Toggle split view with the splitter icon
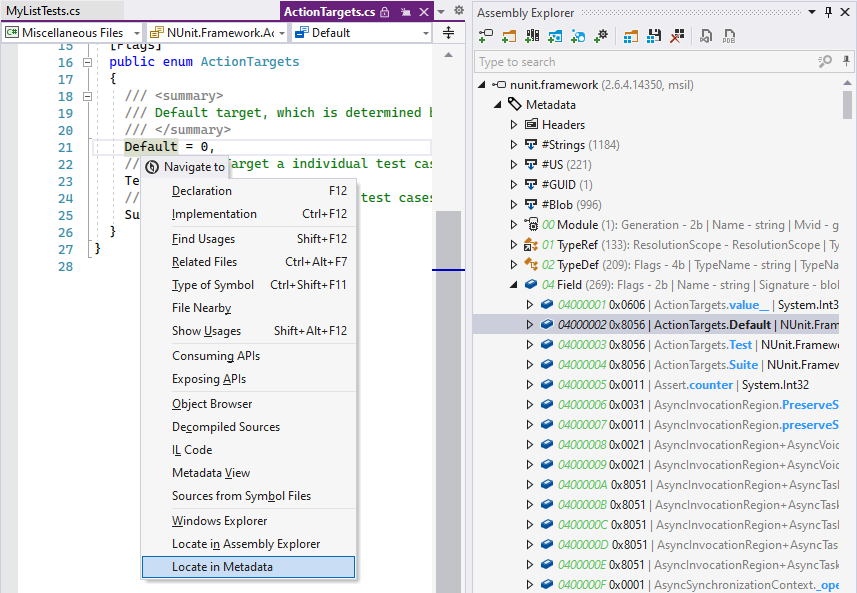The width and height of the screenshot is (857, 593). [448, 32]
